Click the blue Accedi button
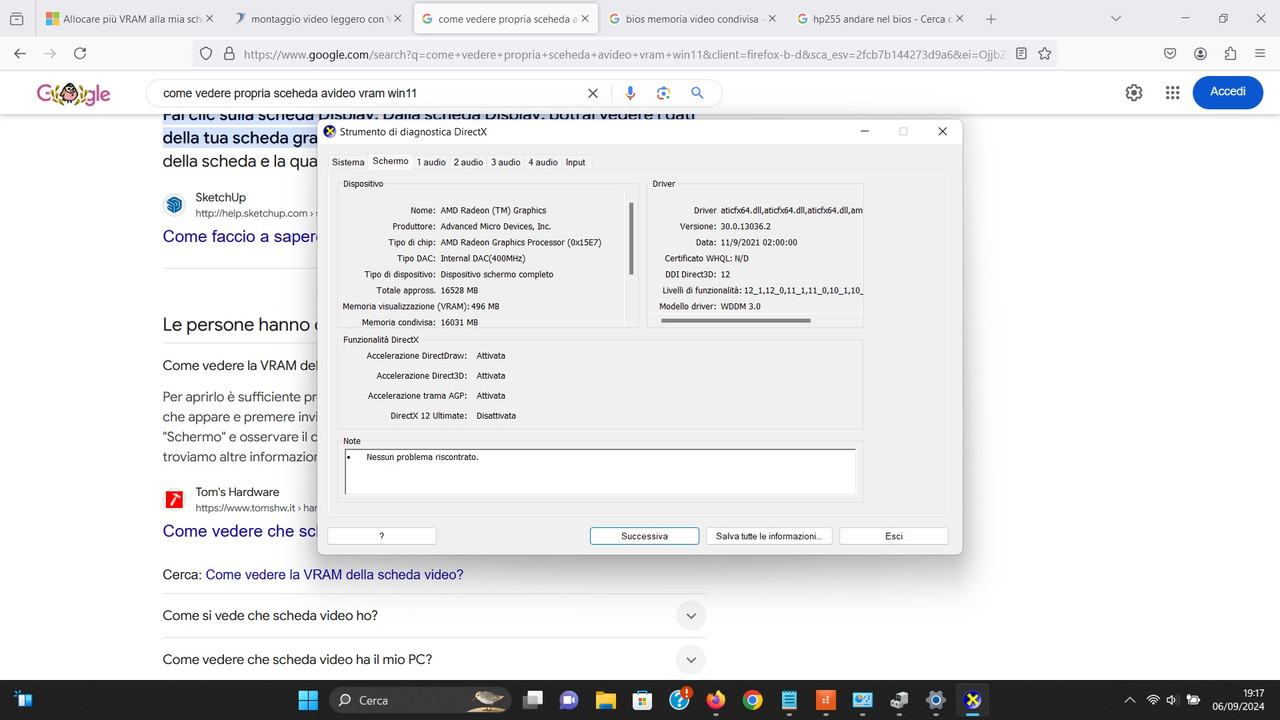The image size is (1280, 720). pos(1227,91)
